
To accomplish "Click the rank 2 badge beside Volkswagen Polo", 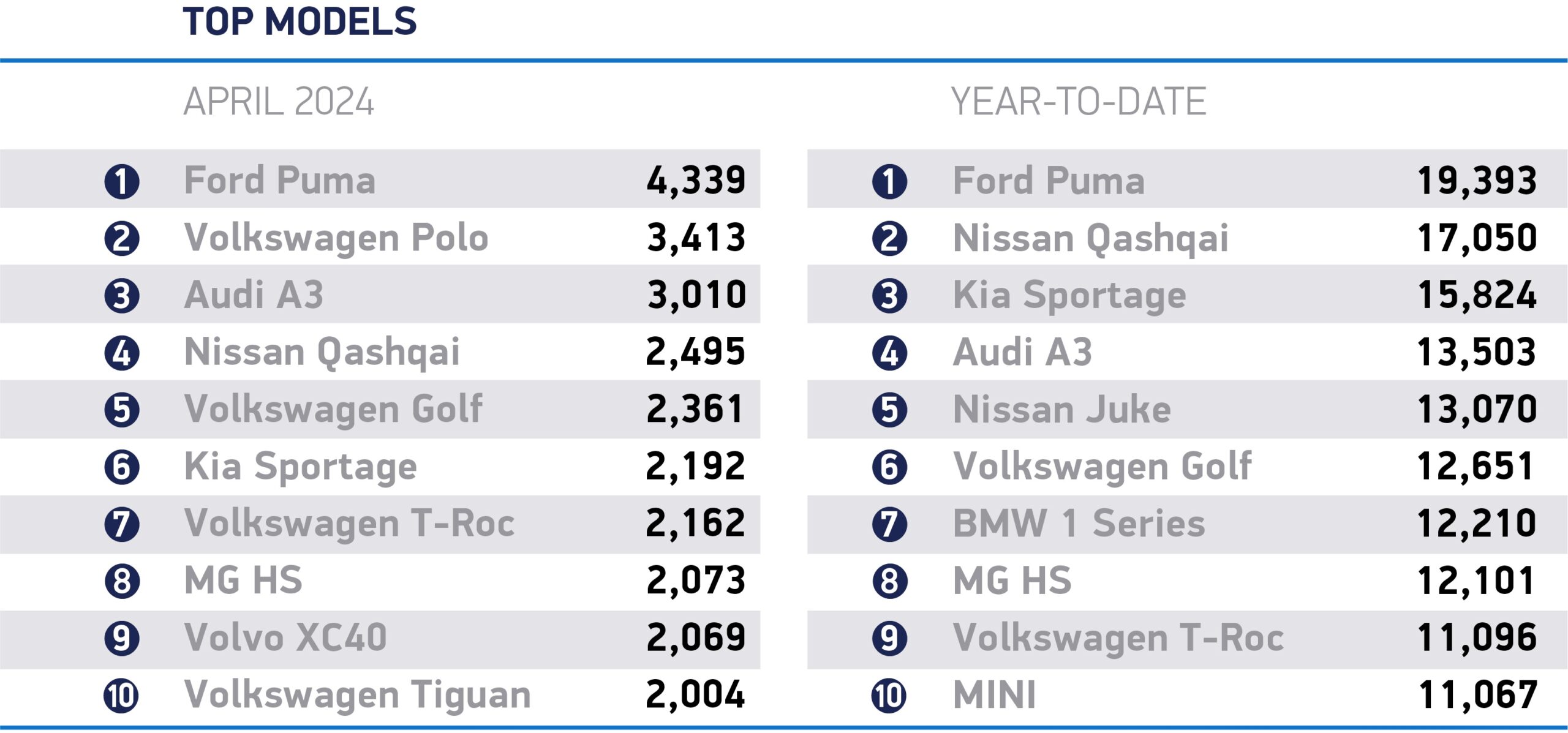I will point(122,239).
